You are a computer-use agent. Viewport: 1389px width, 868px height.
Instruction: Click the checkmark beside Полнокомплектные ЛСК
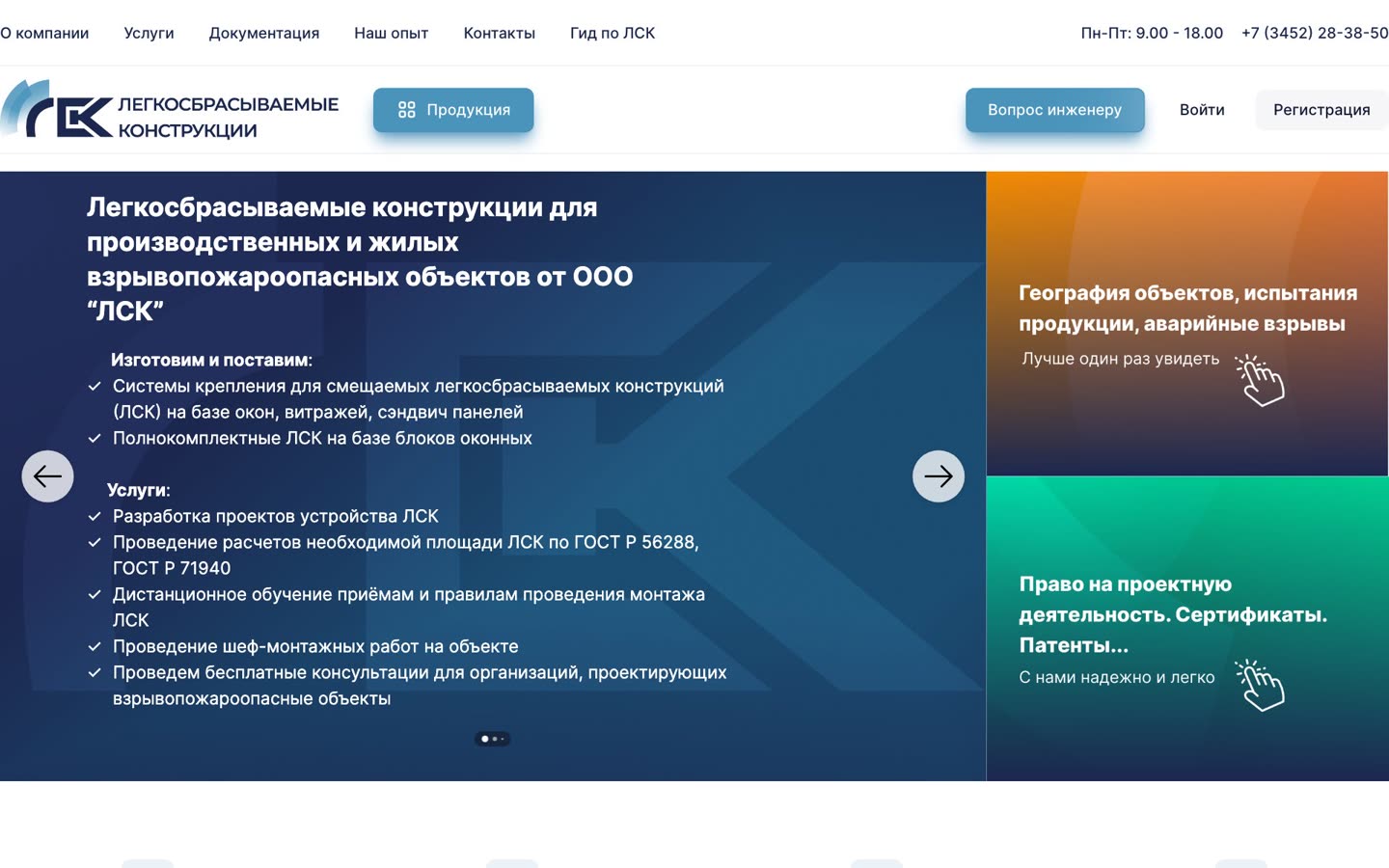pos(95,439)
